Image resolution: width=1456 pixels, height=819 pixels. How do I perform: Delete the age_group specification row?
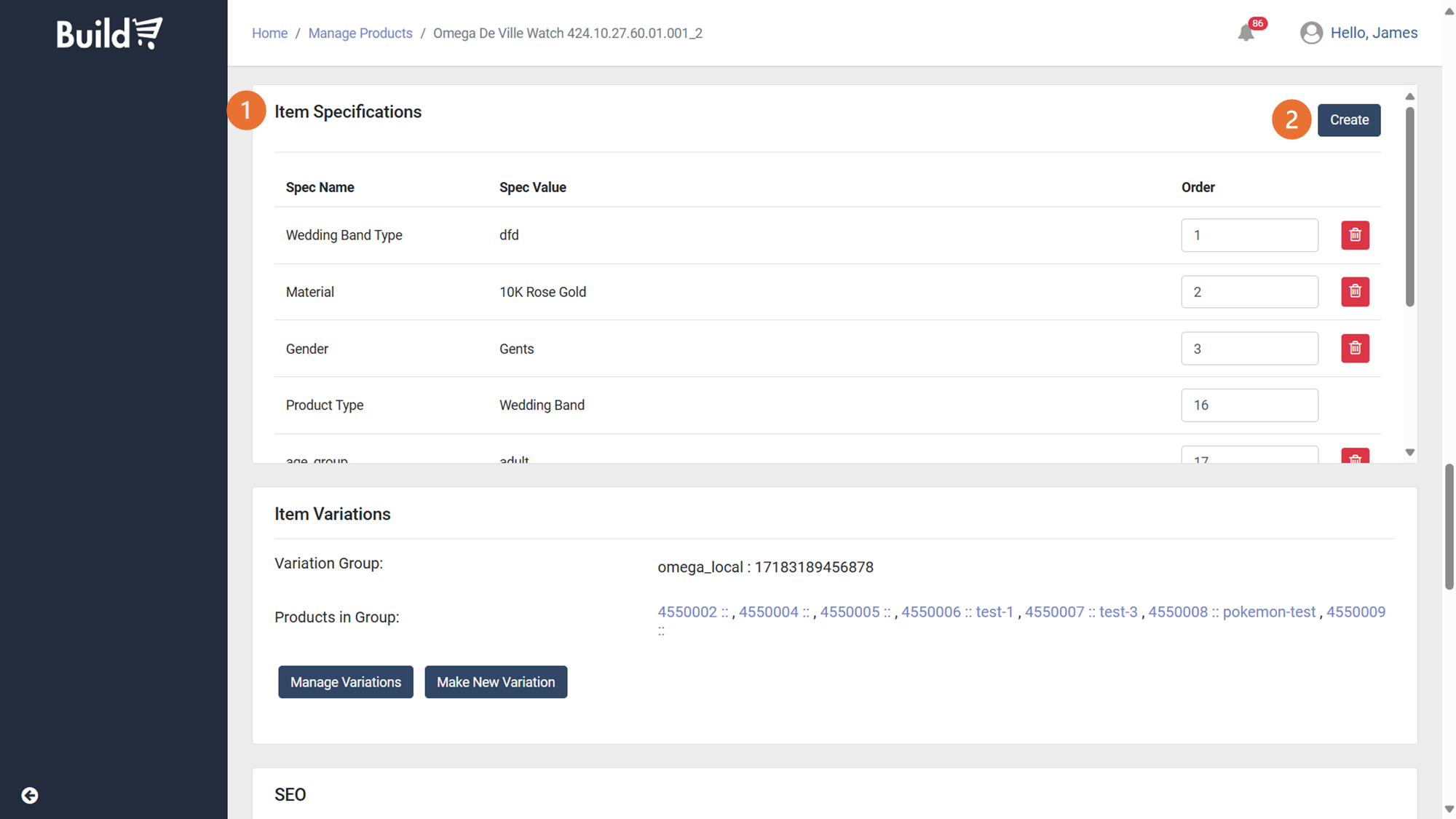tap(1355, 457)
